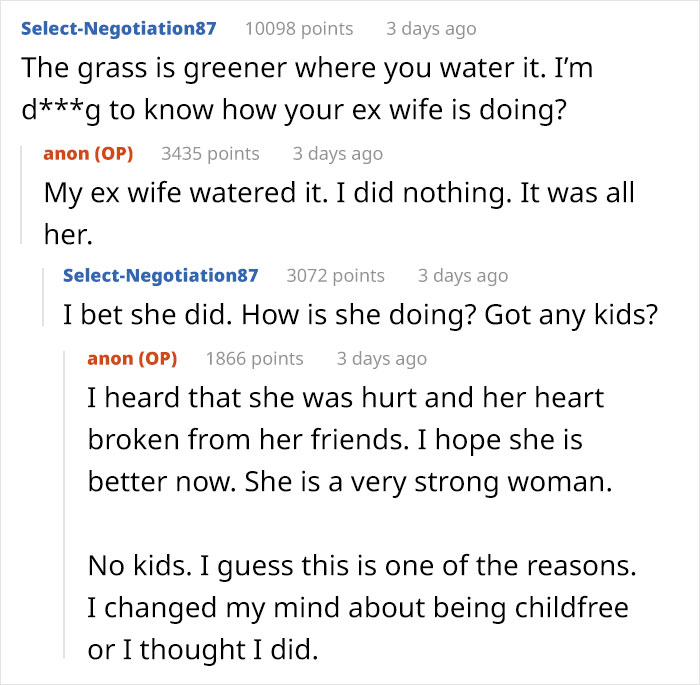Click the timestamp next to 3072 points

[x=462, y=275]
